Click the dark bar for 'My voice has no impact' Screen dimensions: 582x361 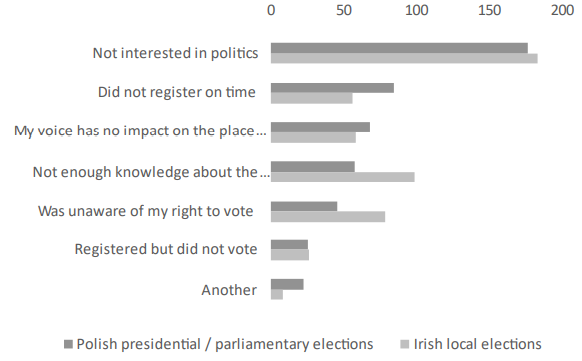[x=320, y=127]
